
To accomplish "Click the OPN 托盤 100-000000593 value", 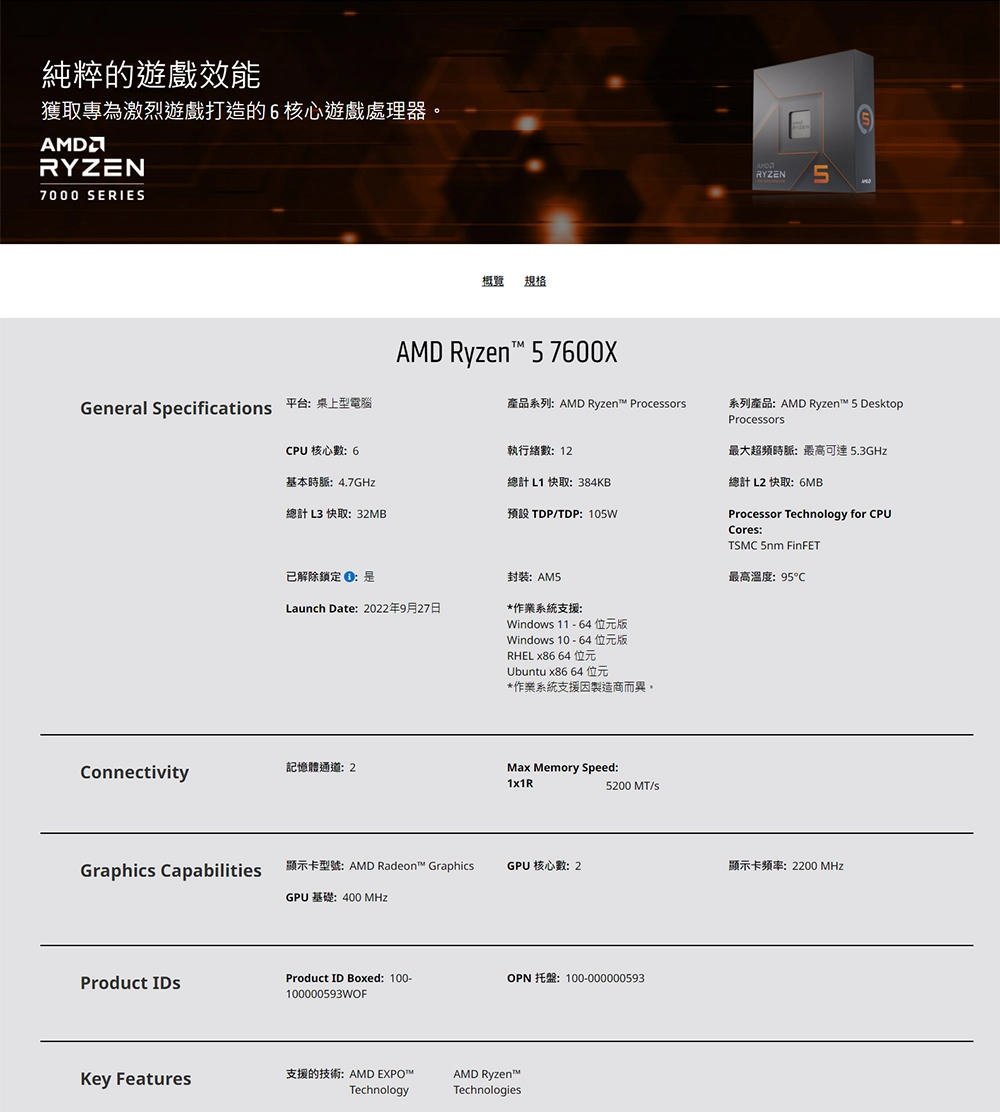I will [x=605, y=978].
